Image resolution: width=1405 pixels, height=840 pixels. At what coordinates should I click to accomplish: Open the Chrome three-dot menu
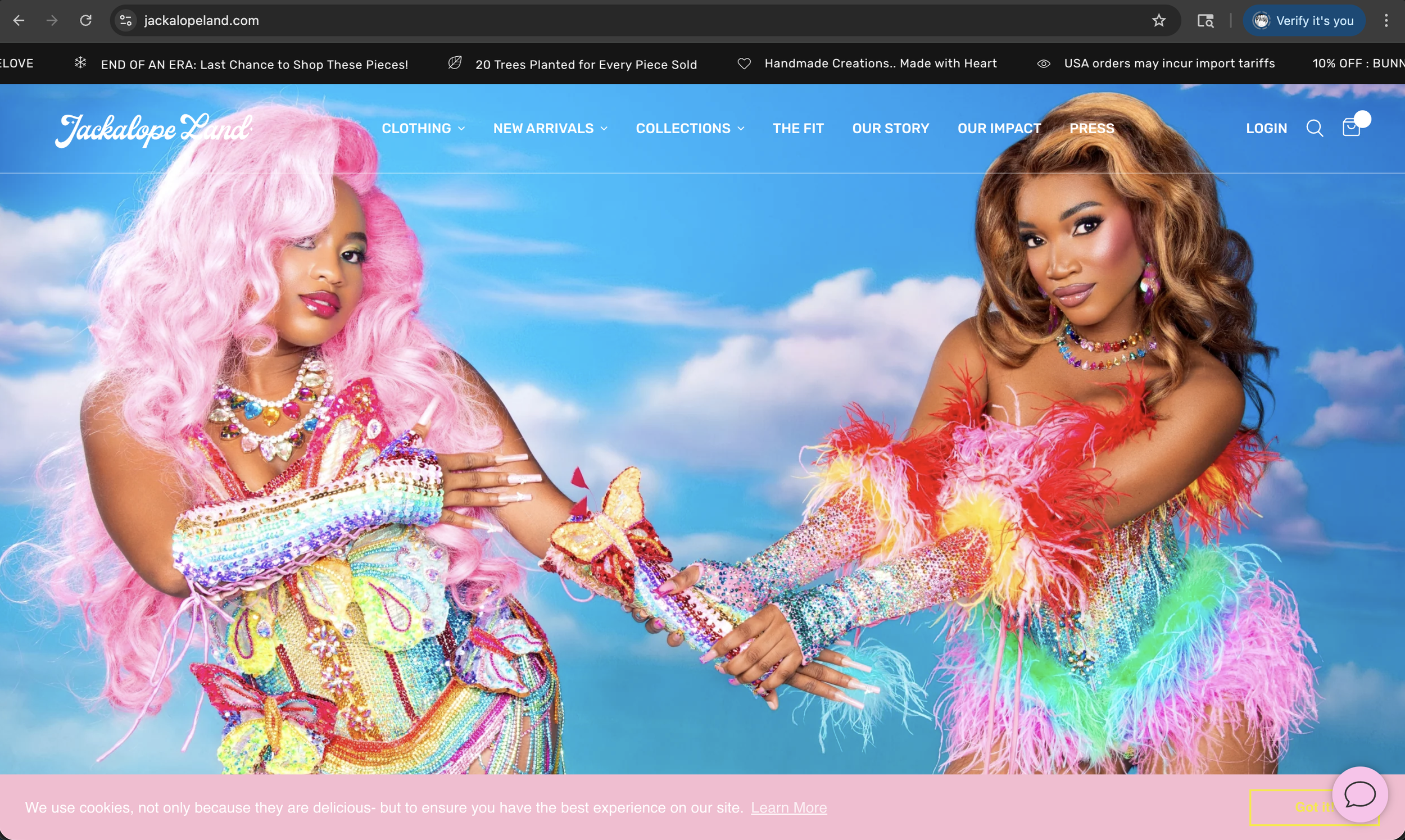[x=1386, y=21]
